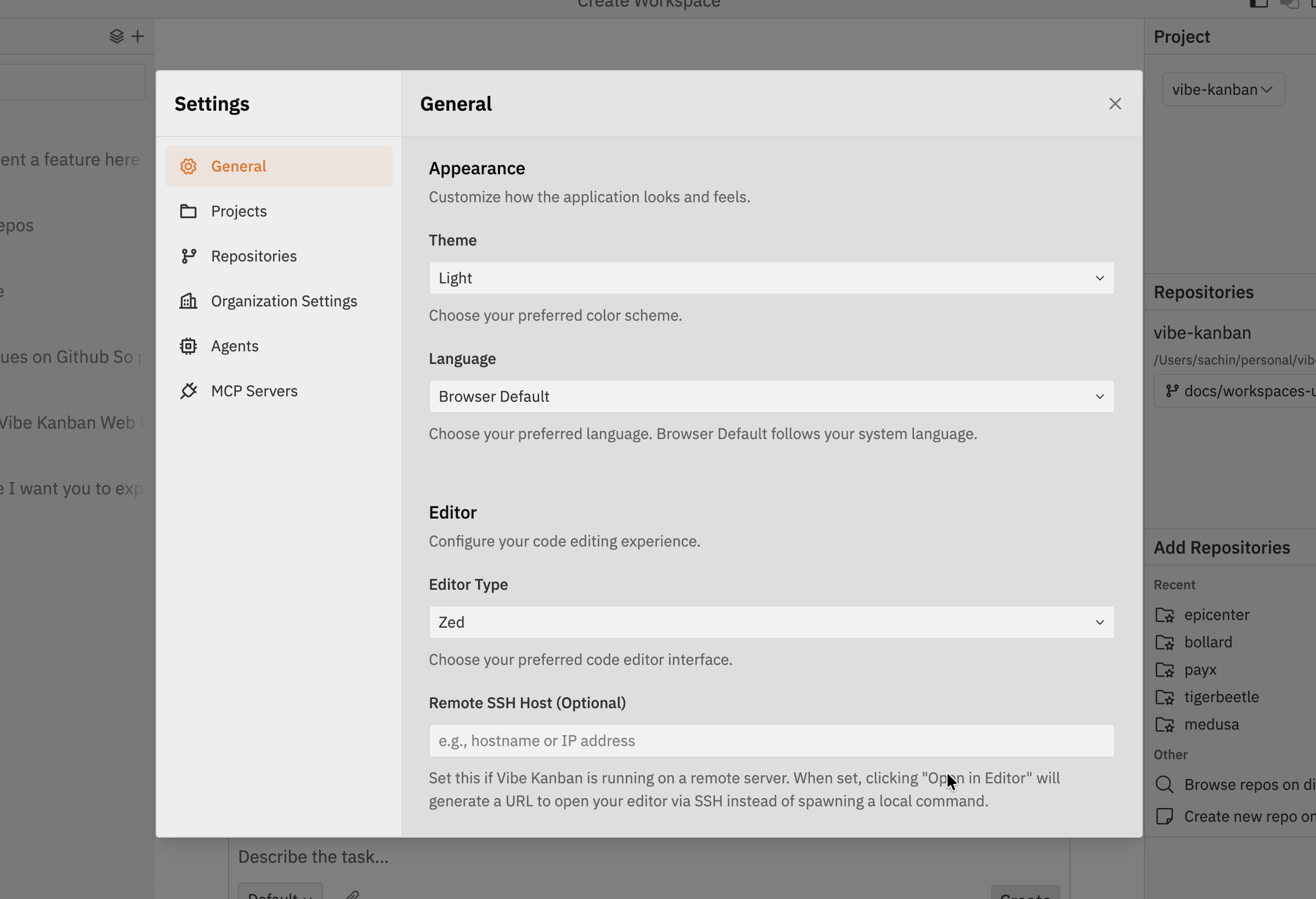This screenshot has height=899, width=1316.
Task: Click the magnifier icon next to Browse repos
Action: [x=1165, y=784]
